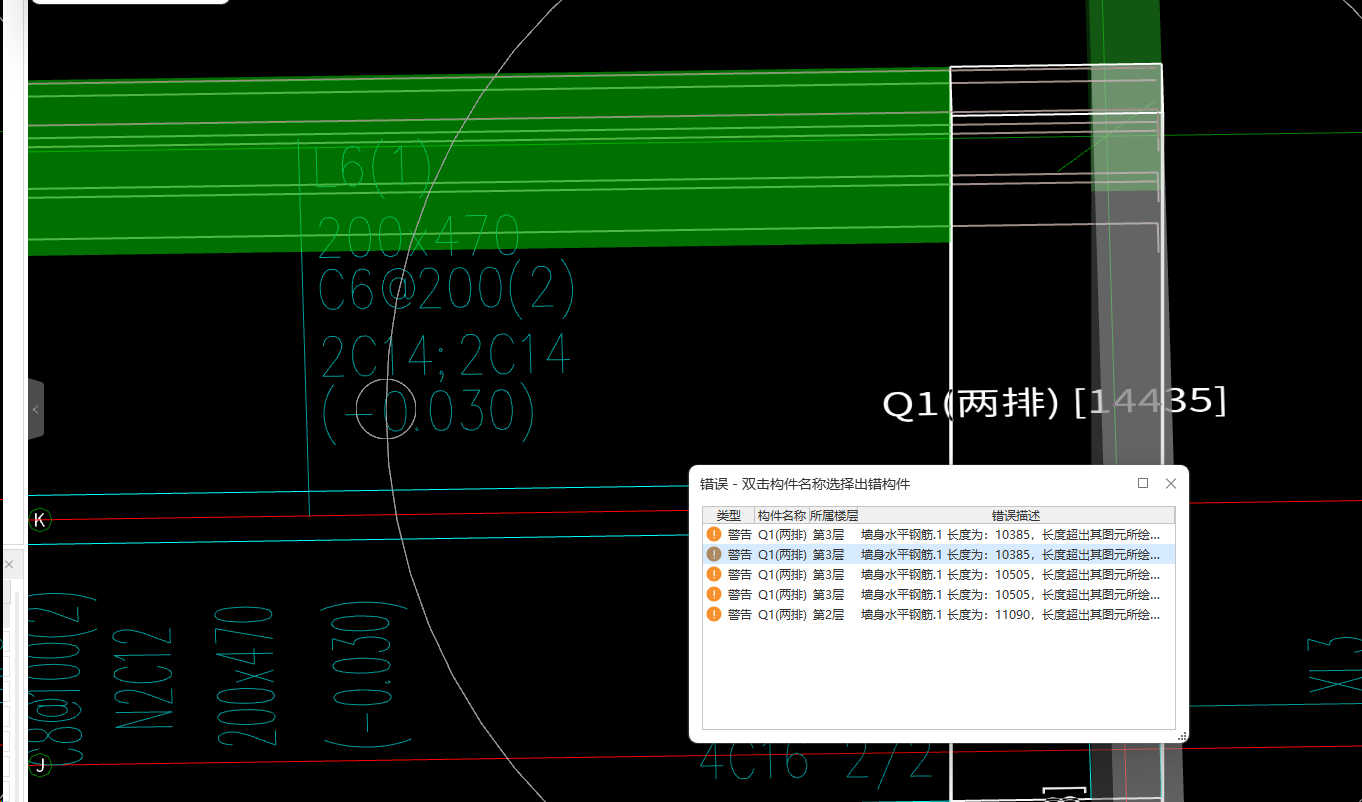Sort by the 错误描述 column header

click(1016, 516)
